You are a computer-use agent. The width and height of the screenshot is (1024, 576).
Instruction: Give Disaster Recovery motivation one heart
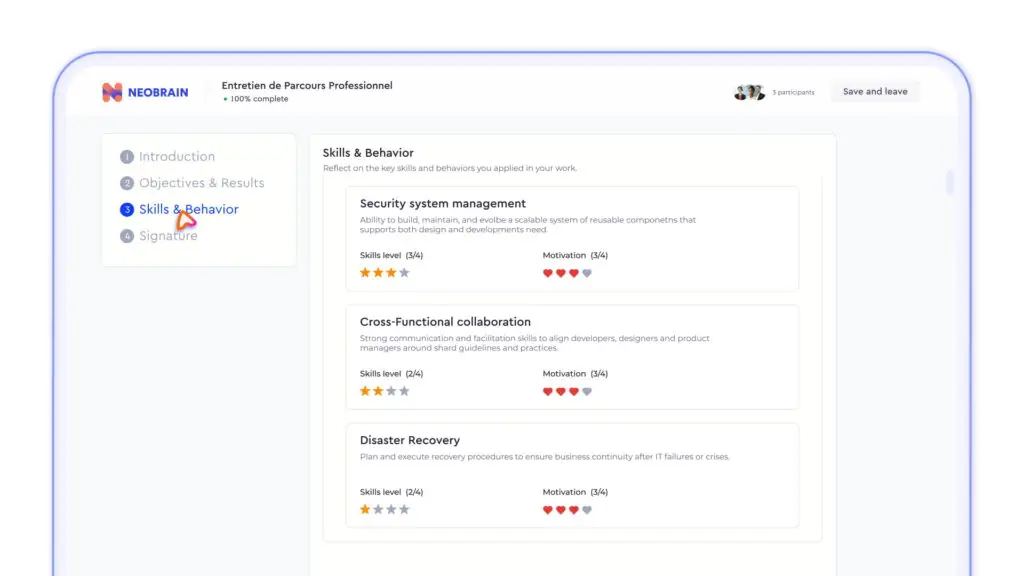pyautogui.click(x=548, y=509)
